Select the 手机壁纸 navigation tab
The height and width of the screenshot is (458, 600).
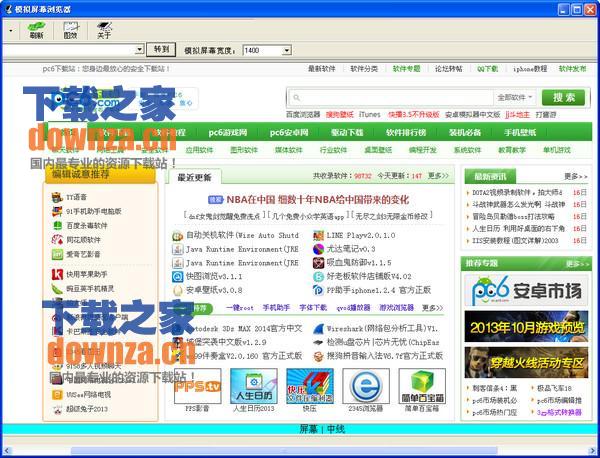(x=520, y=133)
